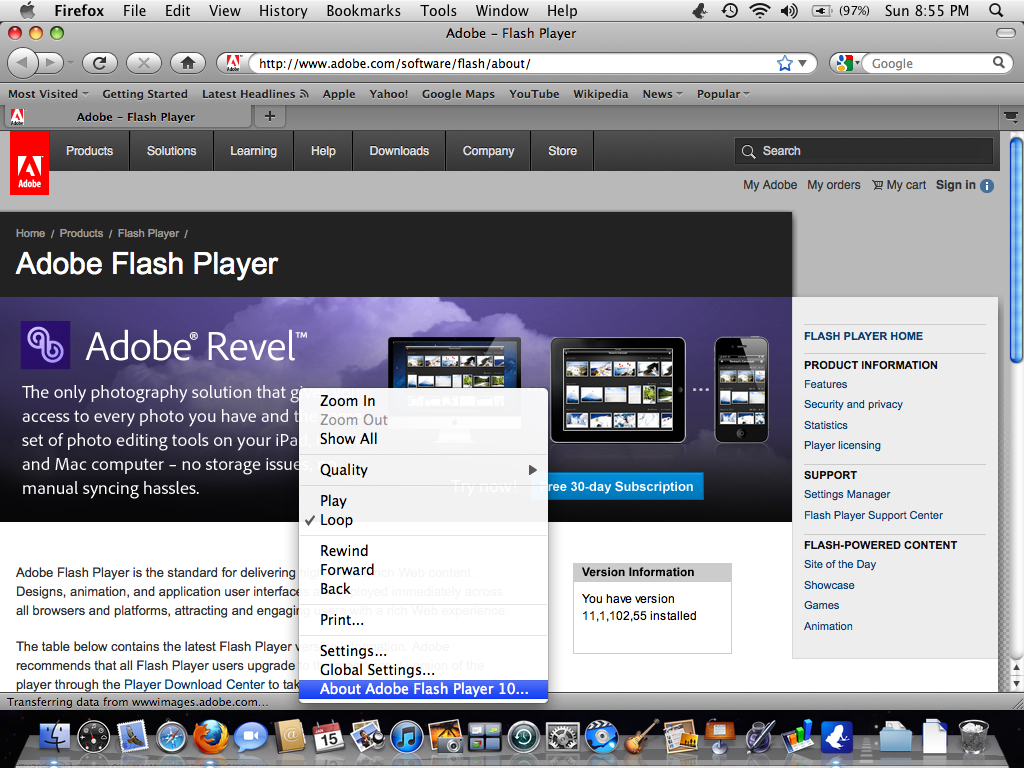Viewport: 1024px width, 768px height.
Task: Click the page's vertical scrollbar thumb
Action: (x=1016, y=249)
